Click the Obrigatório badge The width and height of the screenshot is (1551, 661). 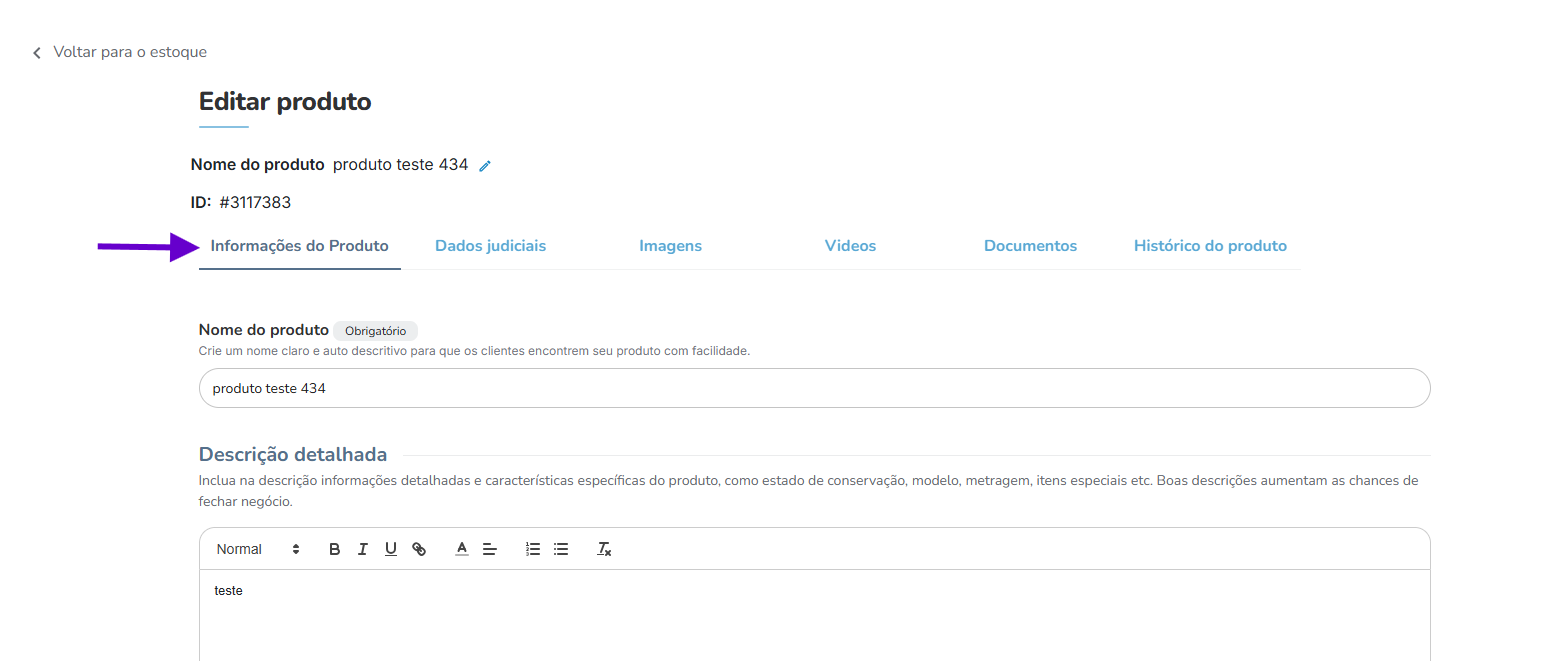click(x=375, y=331)
